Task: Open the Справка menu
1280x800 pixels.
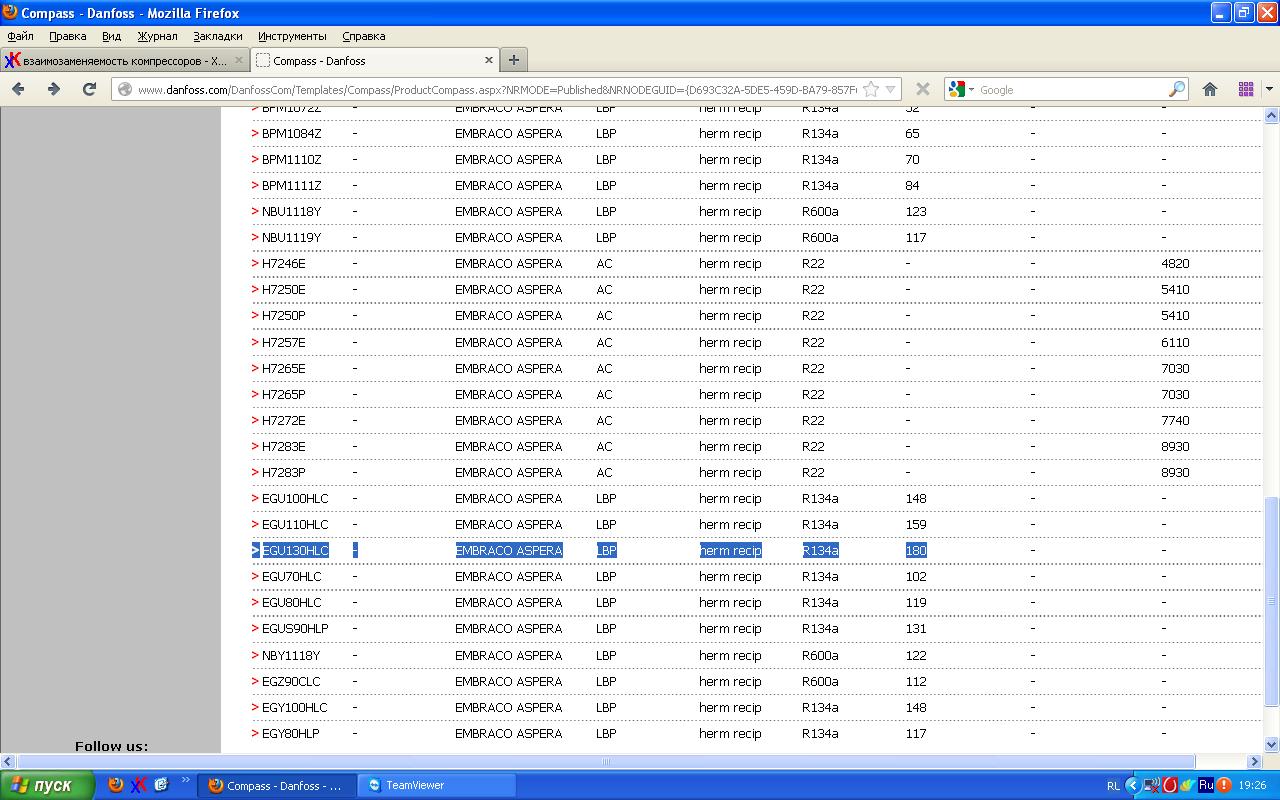Action: [x=363, y=36]
